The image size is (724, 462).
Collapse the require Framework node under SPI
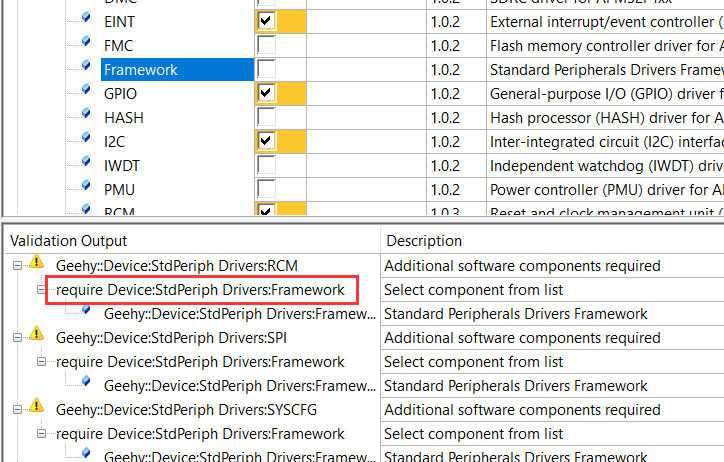41,361
